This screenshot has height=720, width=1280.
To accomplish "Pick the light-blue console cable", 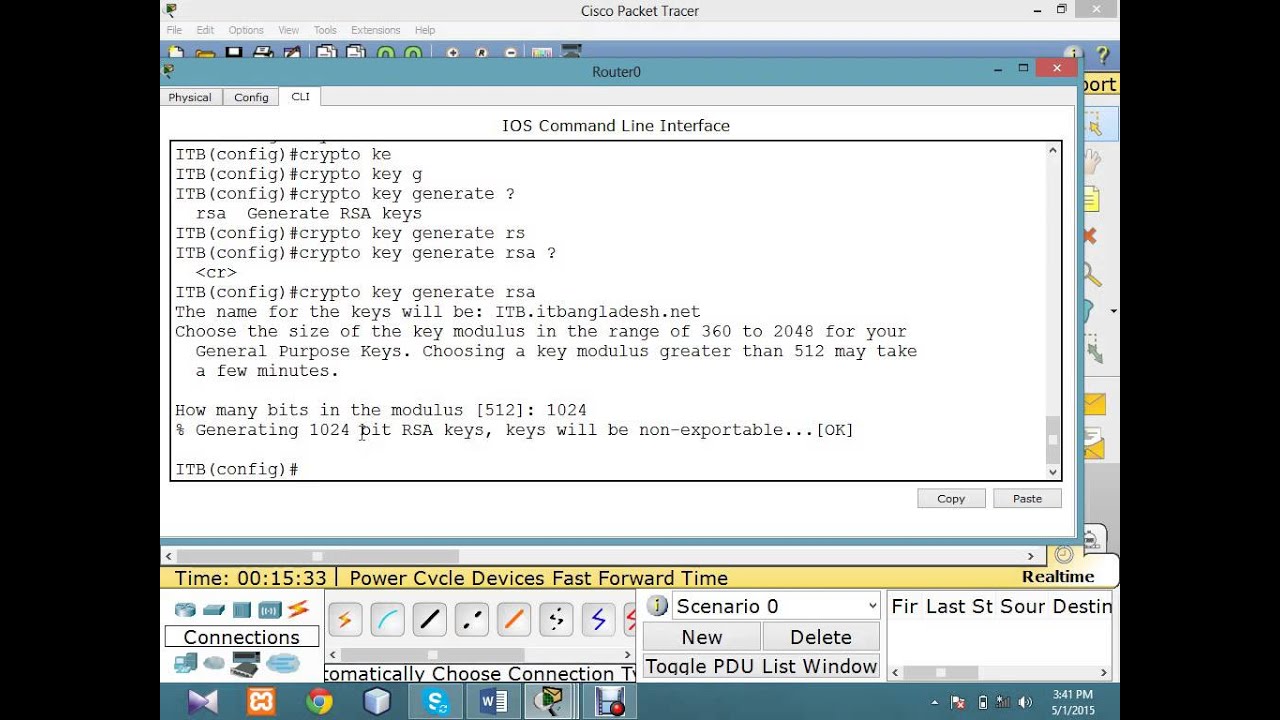I will coord(387,620).
